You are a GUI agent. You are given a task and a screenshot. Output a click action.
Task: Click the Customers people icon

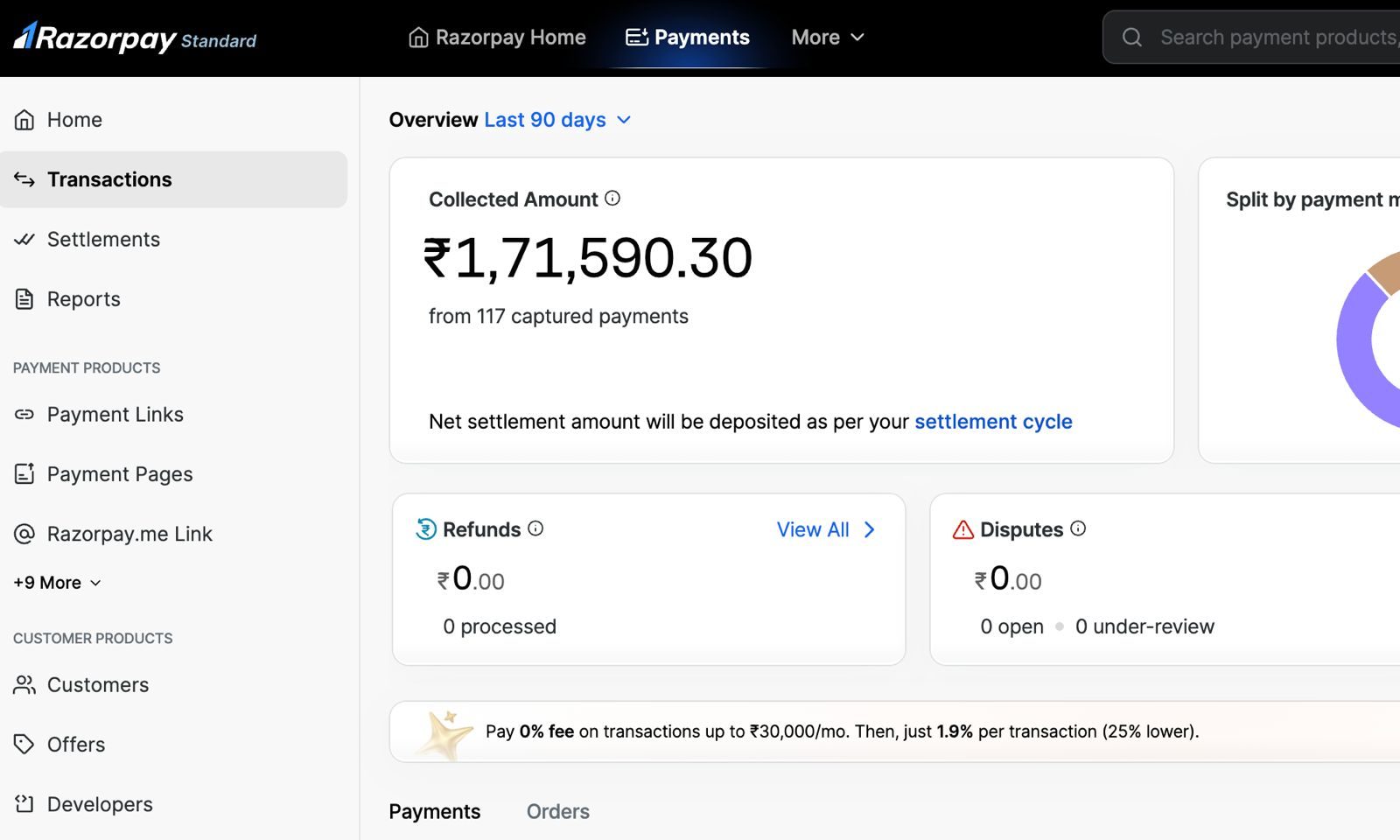24,684
